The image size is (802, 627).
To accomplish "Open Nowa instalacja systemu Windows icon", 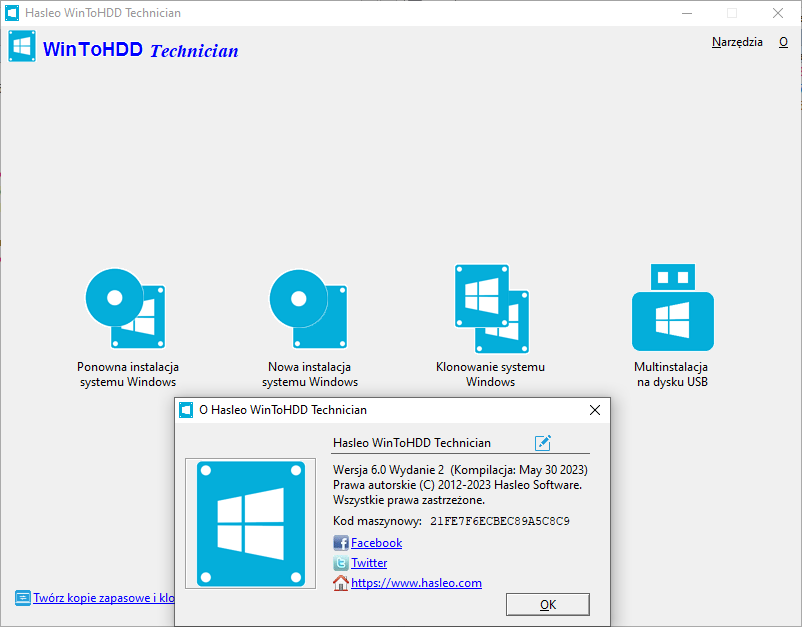I will 309,309.
